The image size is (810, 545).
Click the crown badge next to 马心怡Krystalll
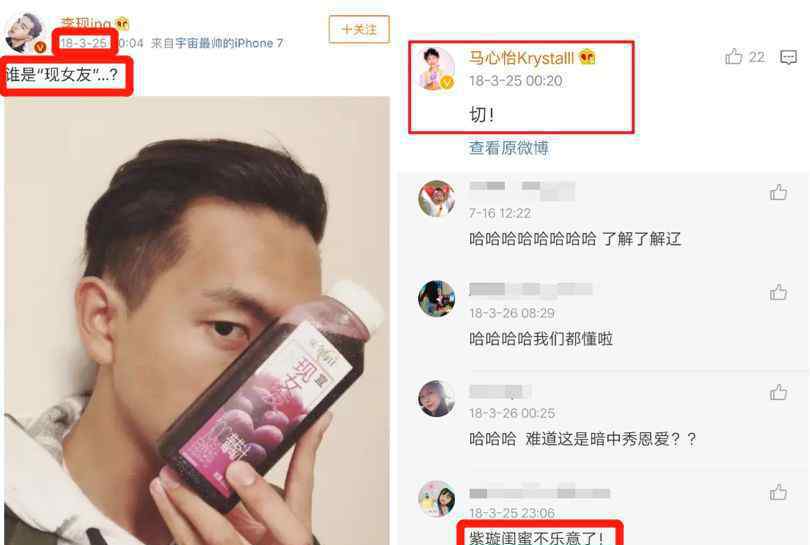(587, 56)
